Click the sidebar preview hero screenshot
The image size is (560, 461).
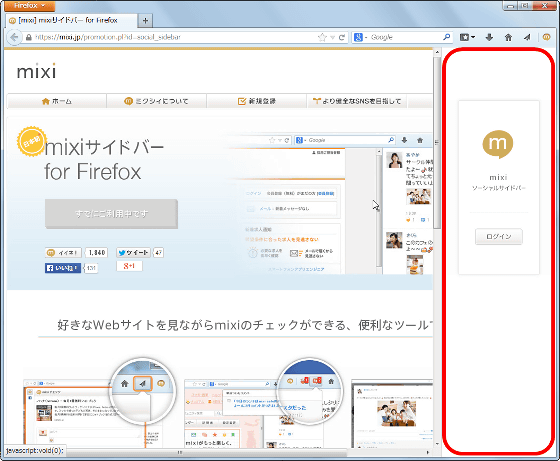click(x=329, y=204)
